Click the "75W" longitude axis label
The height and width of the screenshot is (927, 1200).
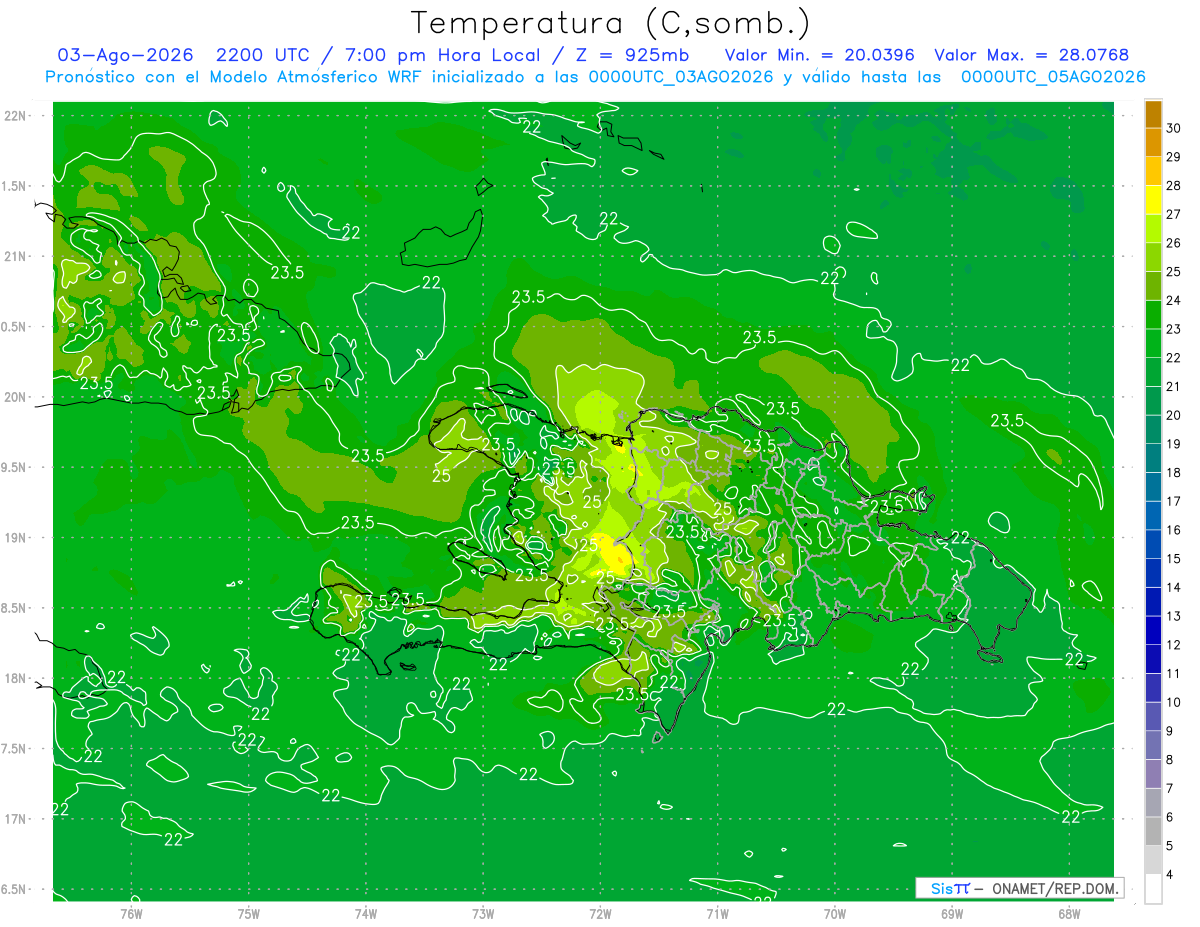(249, 913)
